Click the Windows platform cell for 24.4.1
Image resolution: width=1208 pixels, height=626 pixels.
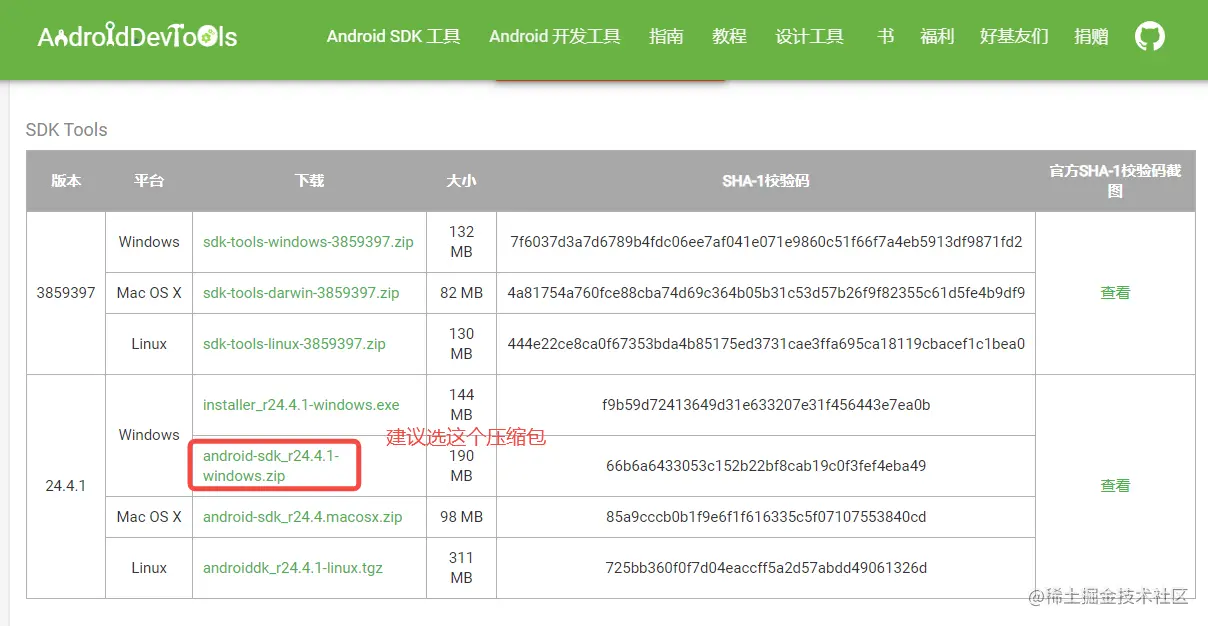point(149,435)
